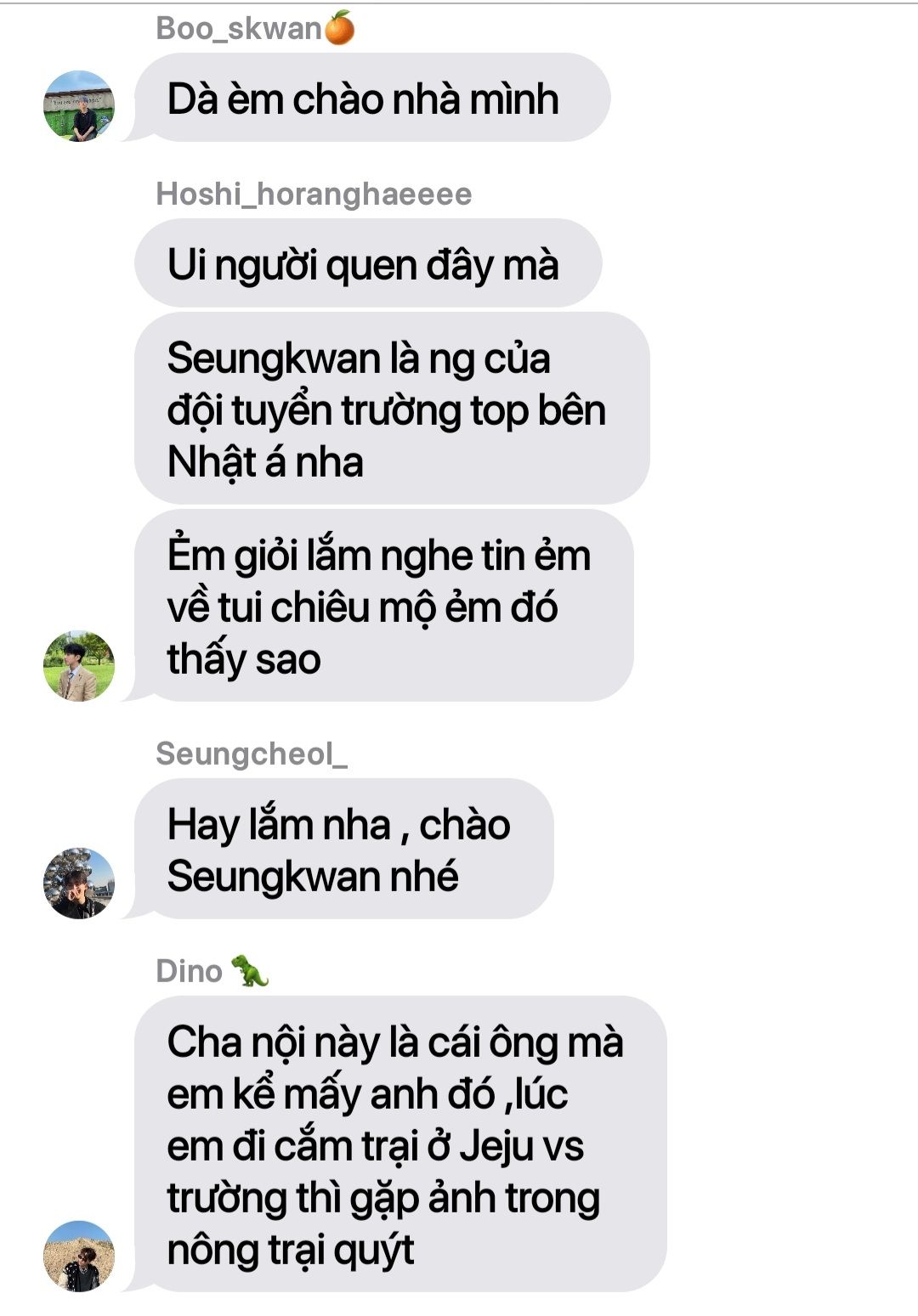The height and width of the screenshot is (1316, 918).
Task: Tap "thấy sao" at end of Hoshi's bubble
Action: tap(244, 660)
